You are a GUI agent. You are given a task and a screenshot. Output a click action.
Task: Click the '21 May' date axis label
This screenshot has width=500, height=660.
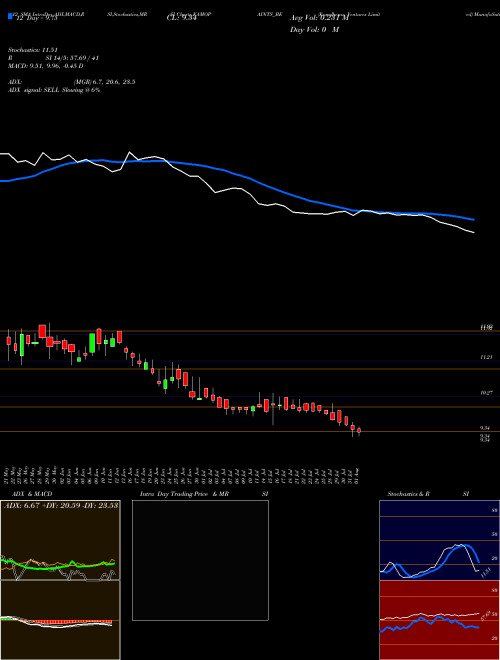8,475
